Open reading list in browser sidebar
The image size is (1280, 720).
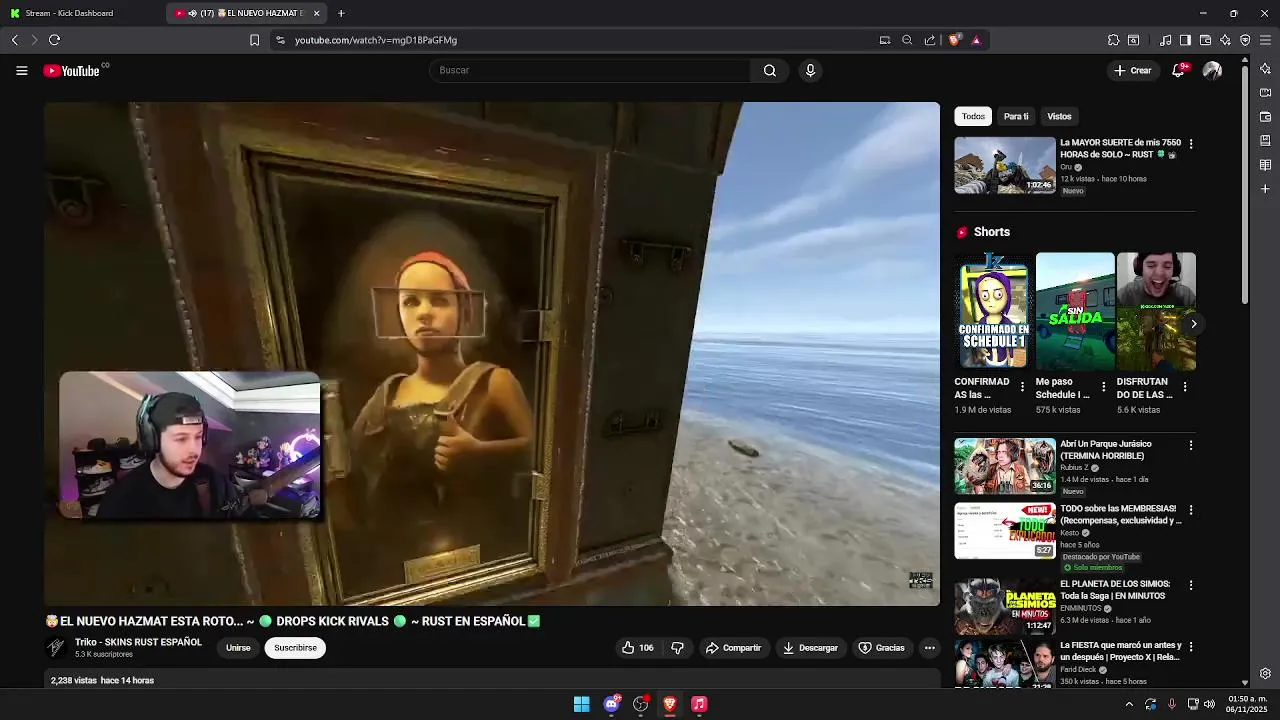click(1265, 164)
